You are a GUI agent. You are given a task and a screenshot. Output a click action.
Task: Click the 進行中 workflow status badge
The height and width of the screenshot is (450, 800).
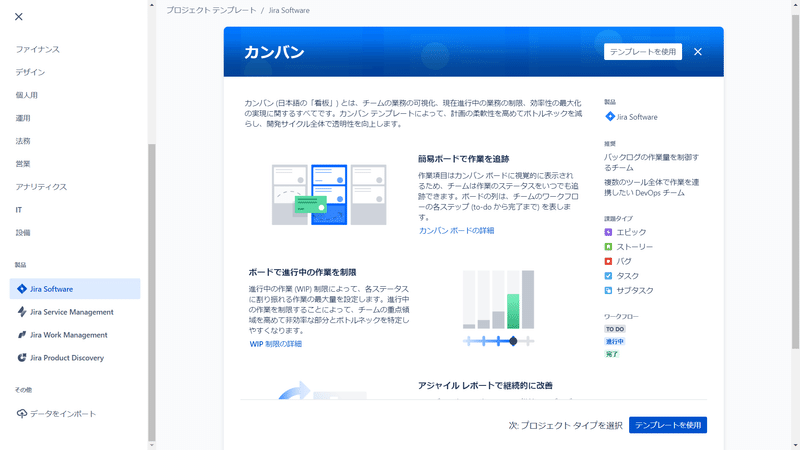click(615, 341)
